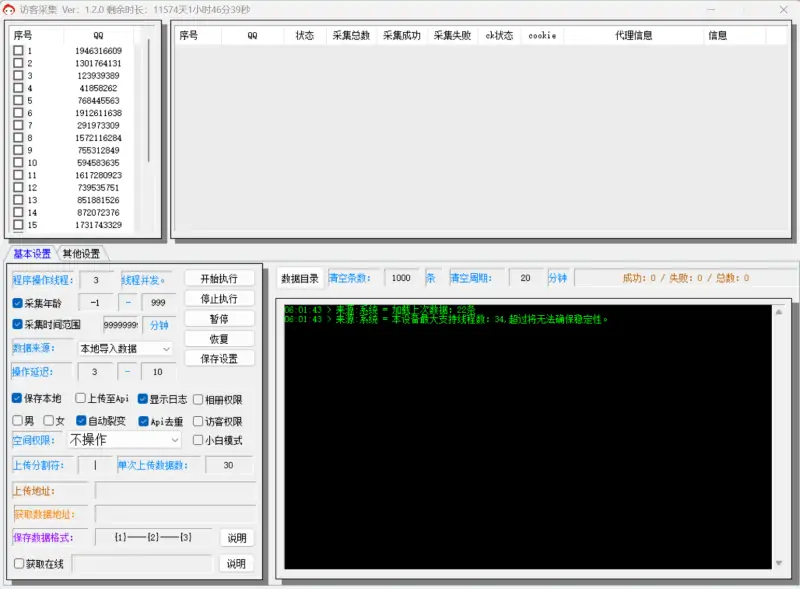Click the 开始执行 button to start execution

tap(219, 278)
